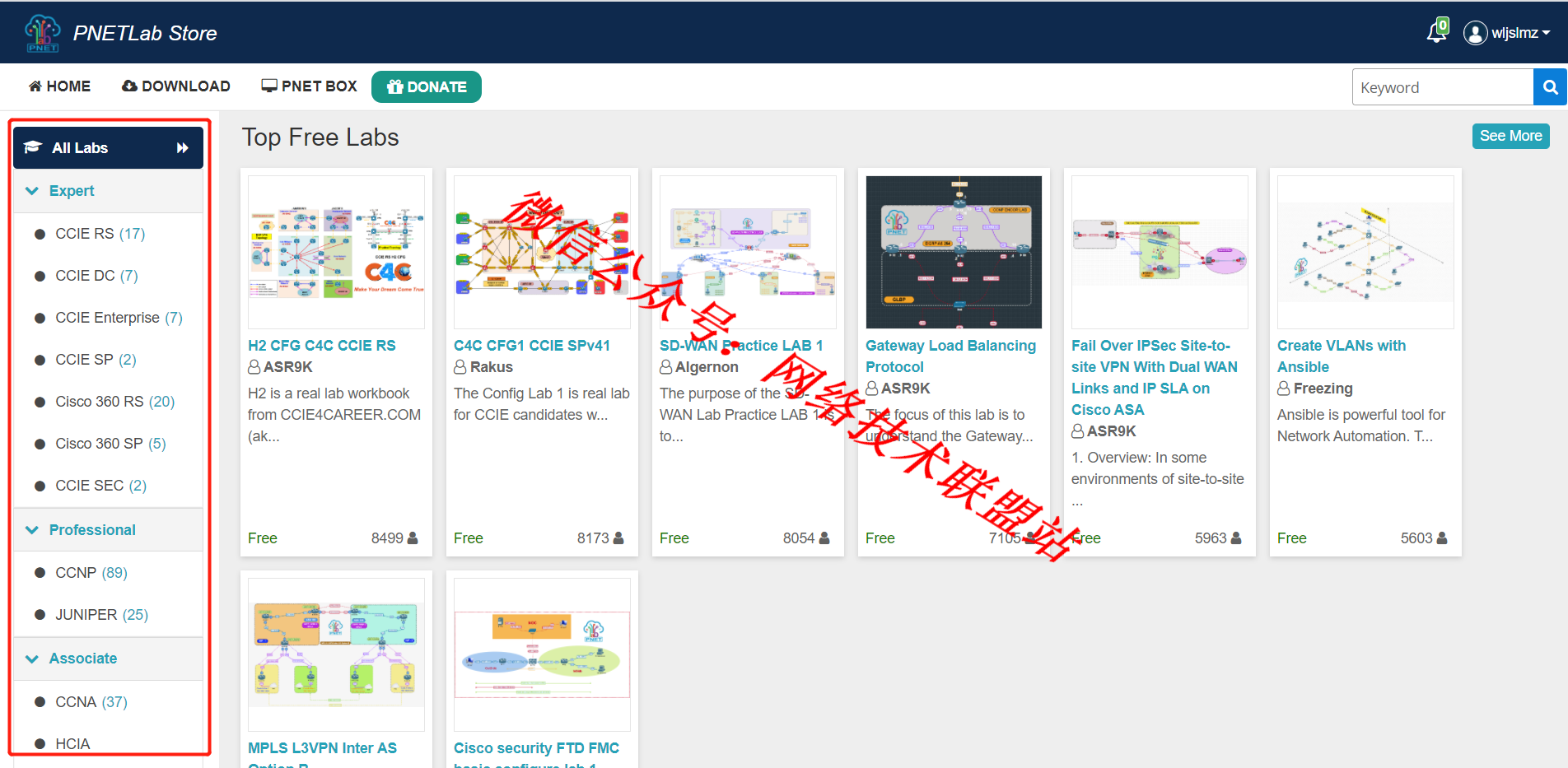1568x768 pixels.
Task: Click the user count icon beside 8054
Action: pos(824,538)
